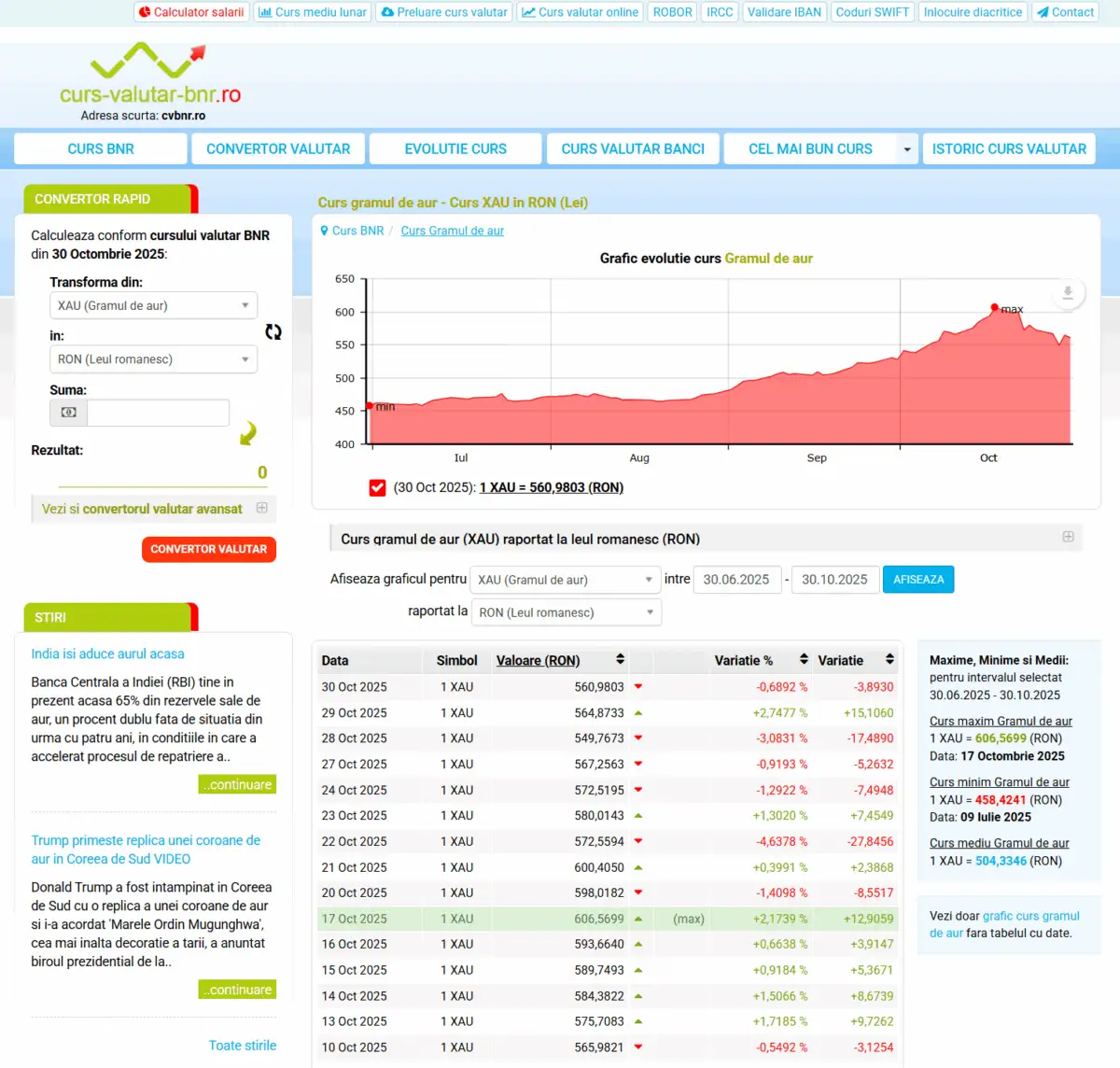The image size is (1120, 1068).
Task: Open Calculator salarii link
Action: 191,12
